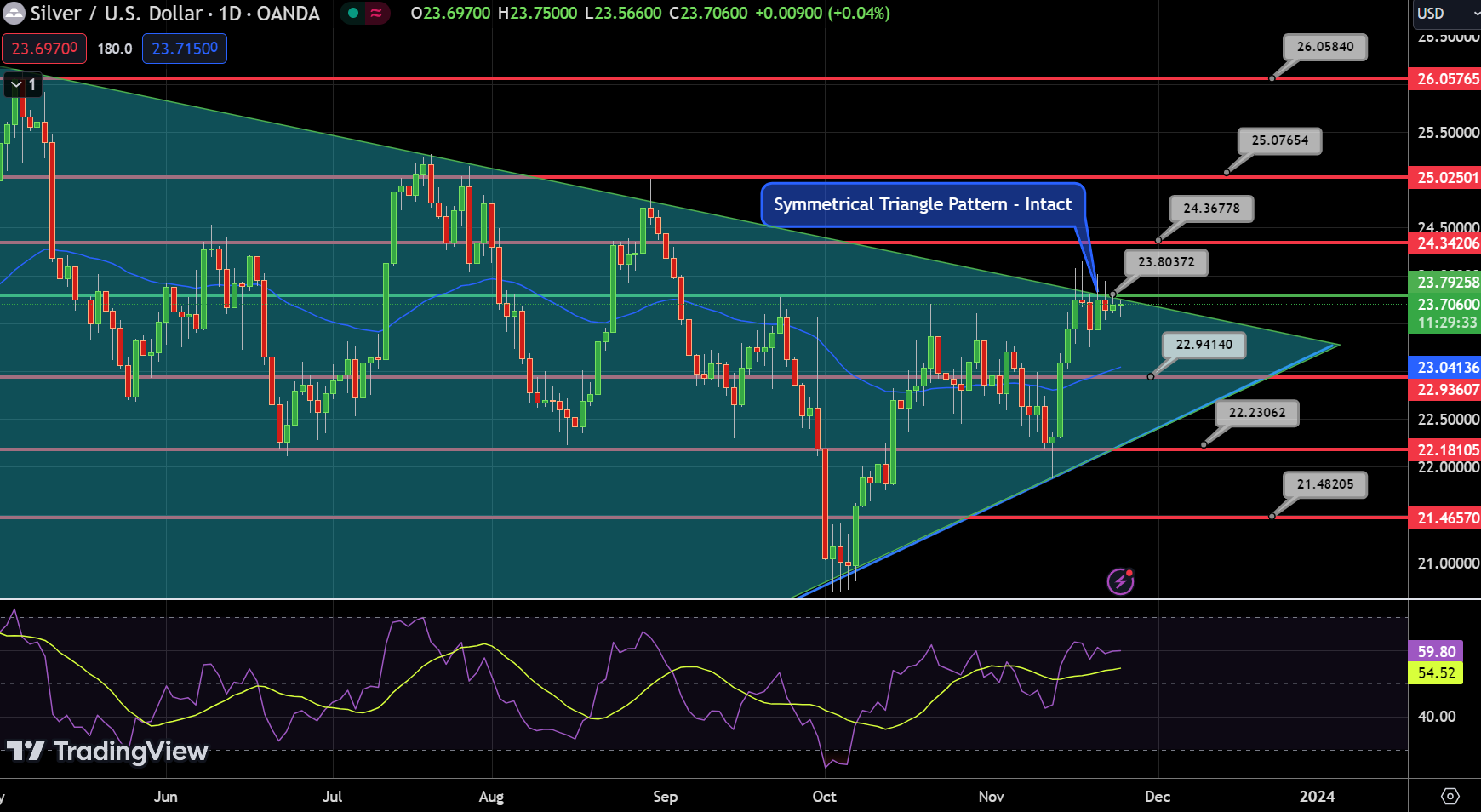Viewport: 1481px width, 812px height.
Task: Select the 22.94140 price callout label
Action: pyautogui.click(x=1204, y=345)
